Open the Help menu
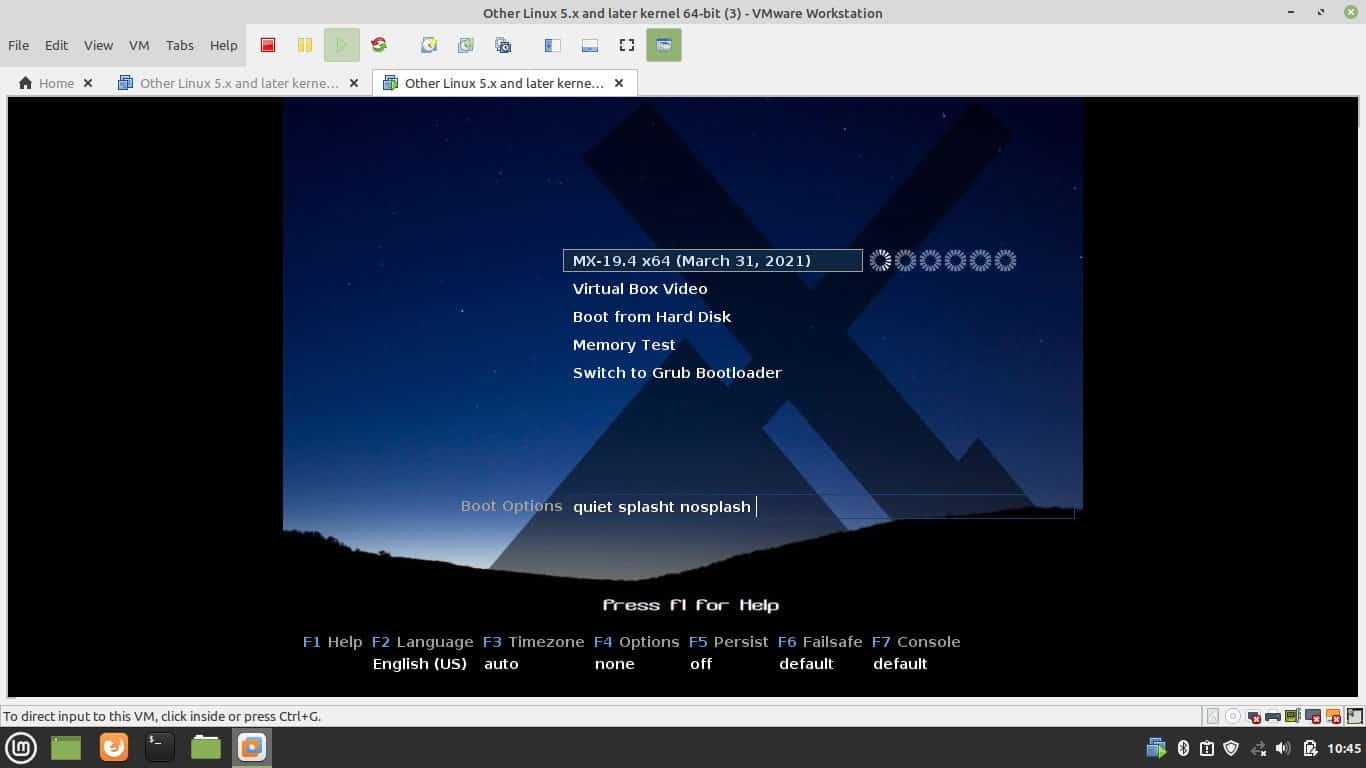Image resolution: width=1366 pixels, height=768 pixels. click(224, 45)
